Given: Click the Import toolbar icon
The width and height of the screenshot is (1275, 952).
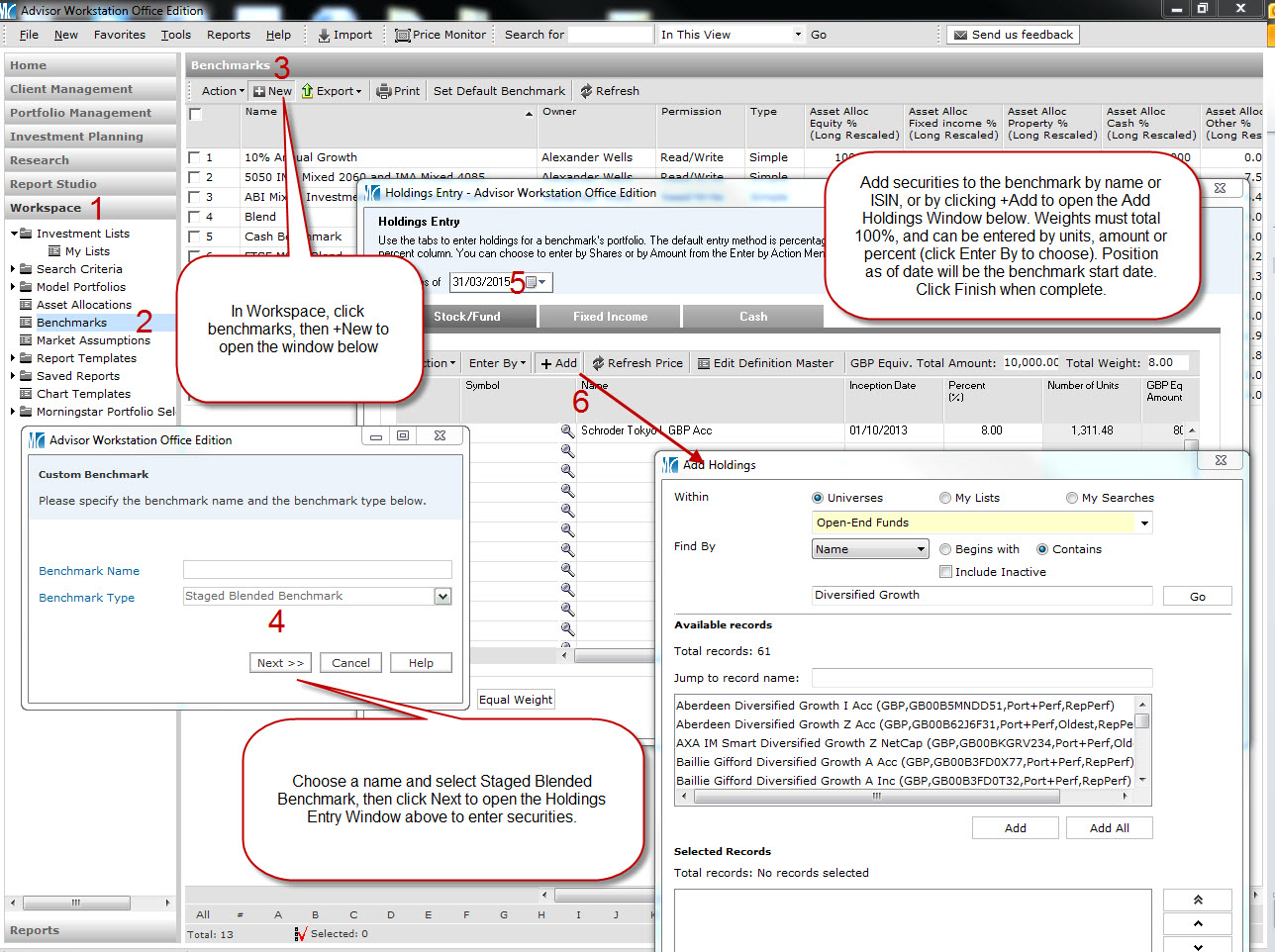Looking at the screenshot, I should [325, 35].
